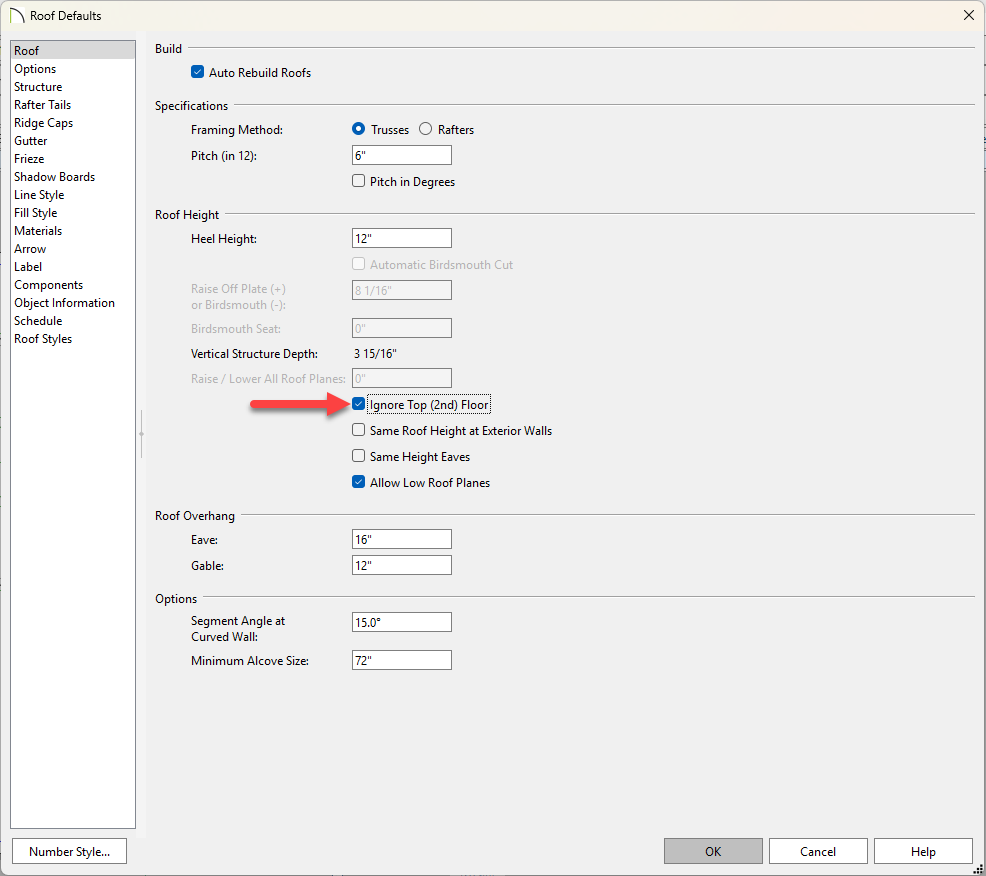Close the Roof Defaults dialog
The height and width of the screenshot is (876, 986).
968,15
